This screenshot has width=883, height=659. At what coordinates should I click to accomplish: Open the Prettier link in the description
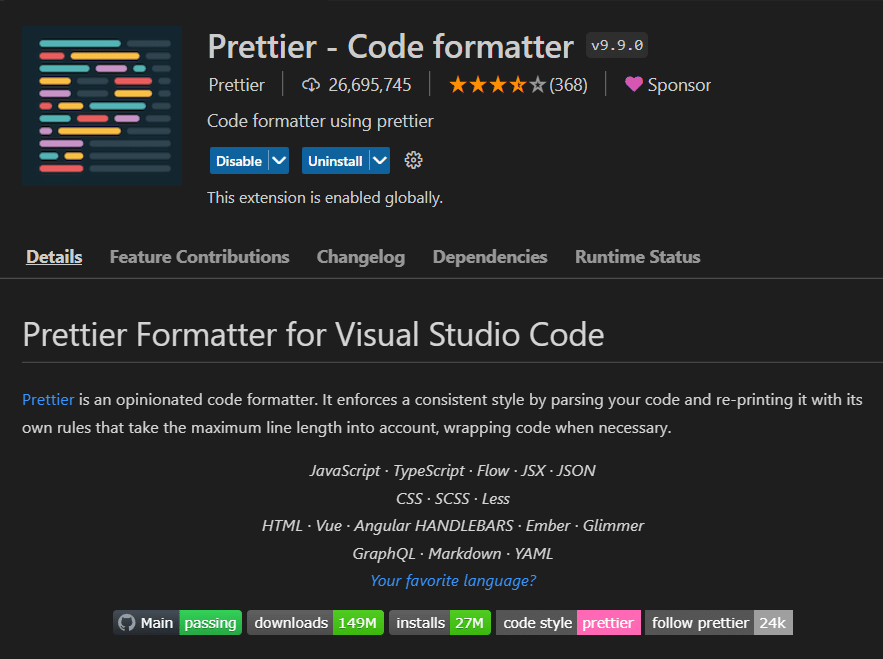coord(48,399)
